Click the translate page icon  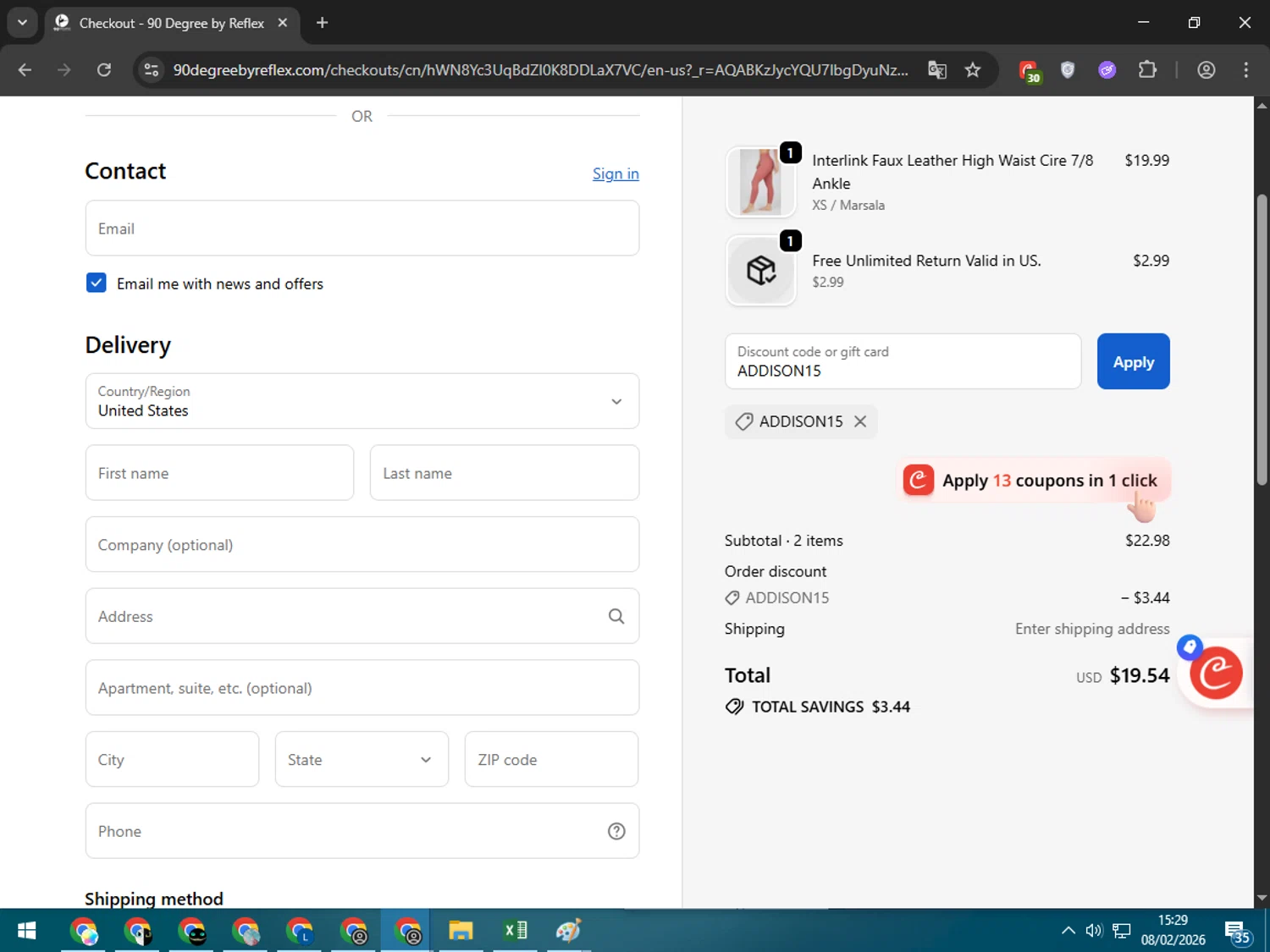pyautogui.click(x=937, y=70)
